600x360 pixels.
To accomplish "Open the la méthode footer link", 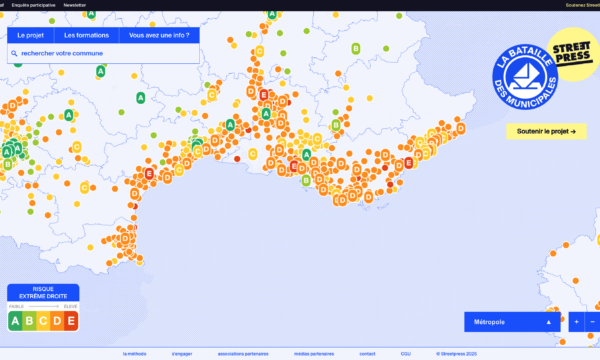I will (134, 354).
